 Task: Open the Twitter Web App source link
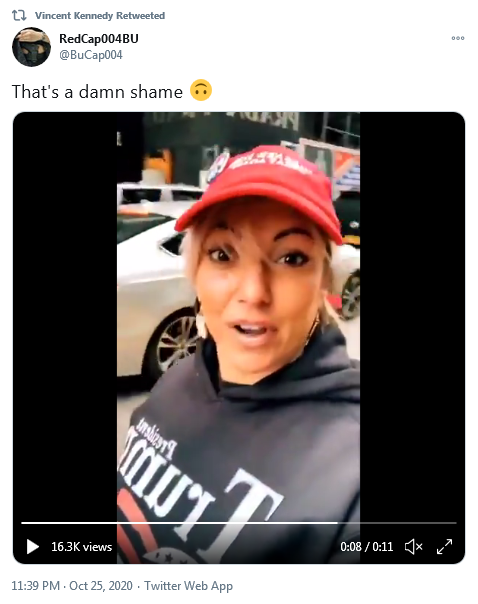(x=188, y=586)
